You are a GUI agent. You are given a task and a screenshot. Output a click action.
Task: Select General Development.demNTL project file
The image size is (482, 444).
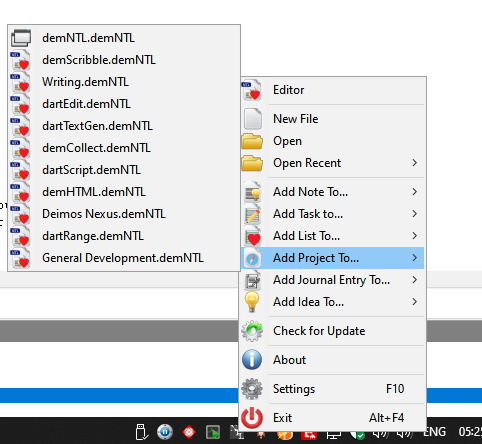[124, 258]
